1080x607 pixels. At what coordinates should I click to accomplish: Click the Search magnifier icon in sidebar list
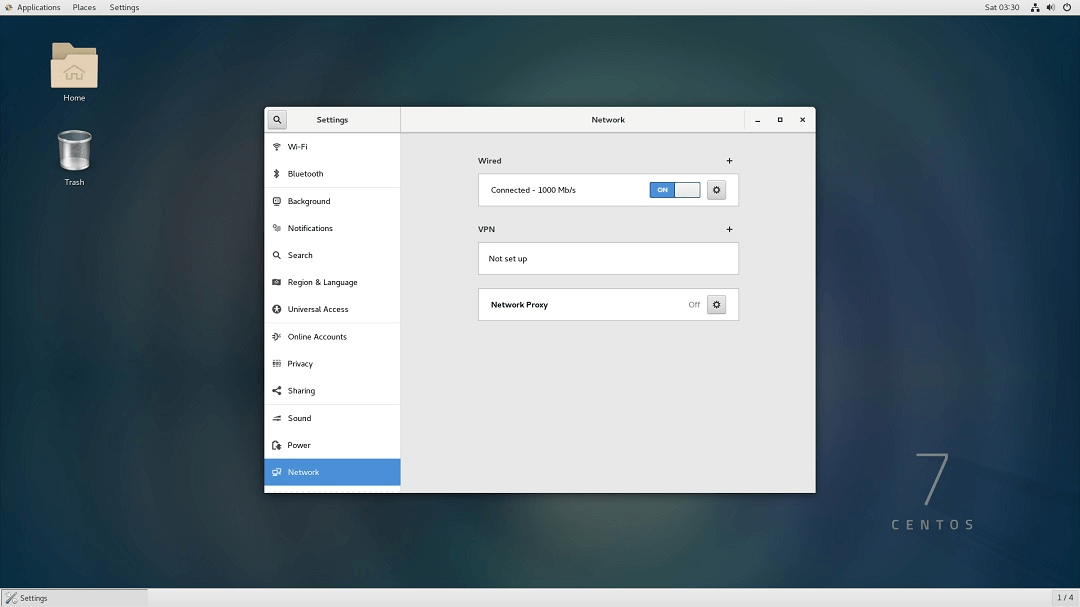coord(276,255)
